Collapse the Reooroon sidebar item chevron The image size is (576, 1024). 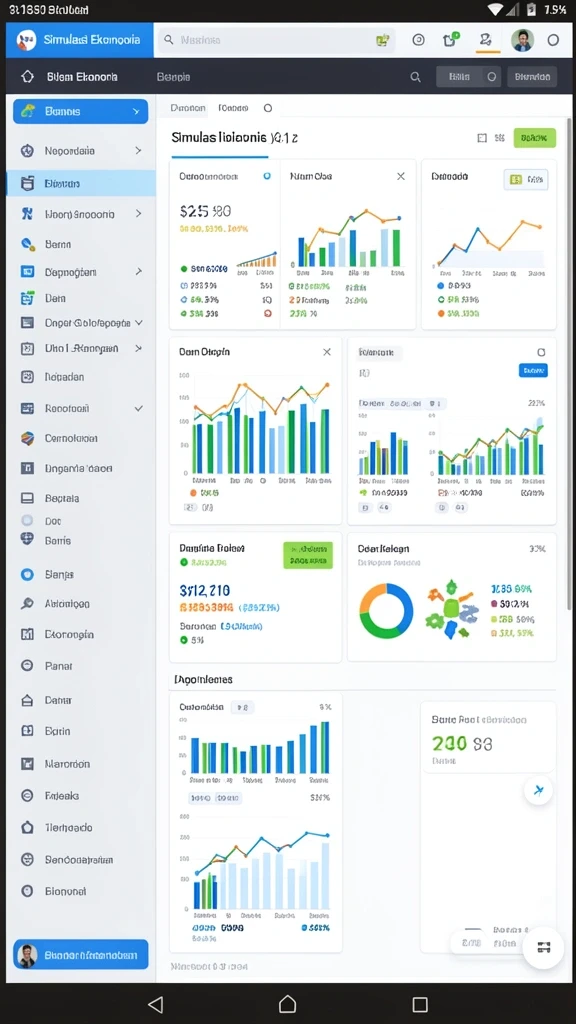pyautogui.click(x=138, y=408)
